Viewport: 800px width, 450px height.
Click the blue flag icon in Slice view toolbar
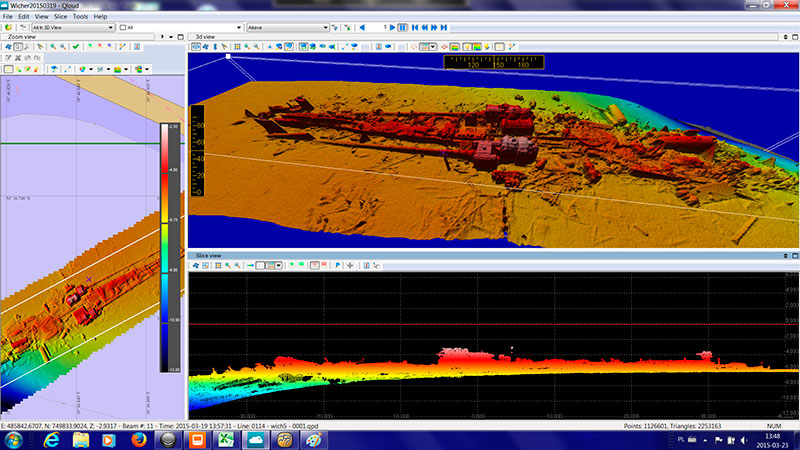pyautogui.click(x=337, y=266)
